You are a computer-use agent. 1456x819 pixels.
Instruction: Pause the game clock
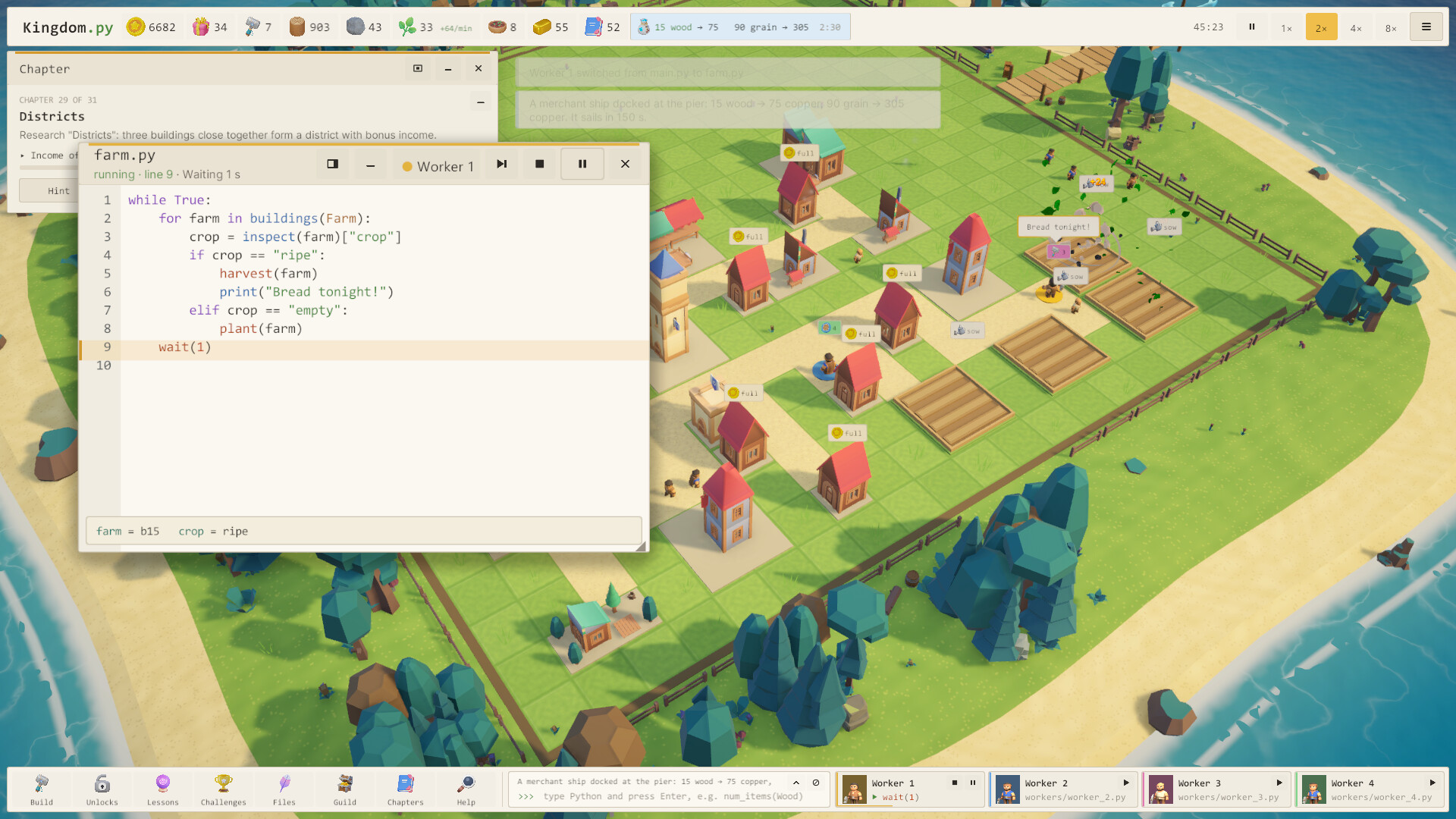(1252, 27)
